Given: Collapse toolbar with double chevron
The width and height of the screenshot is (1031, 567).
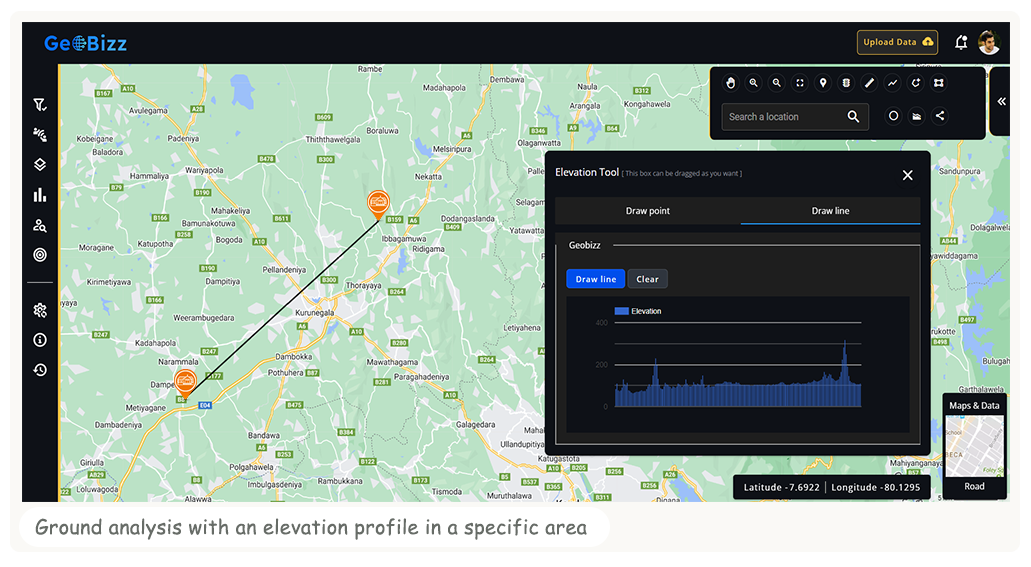Looking at the screenshot, I should pos(1001,101).
